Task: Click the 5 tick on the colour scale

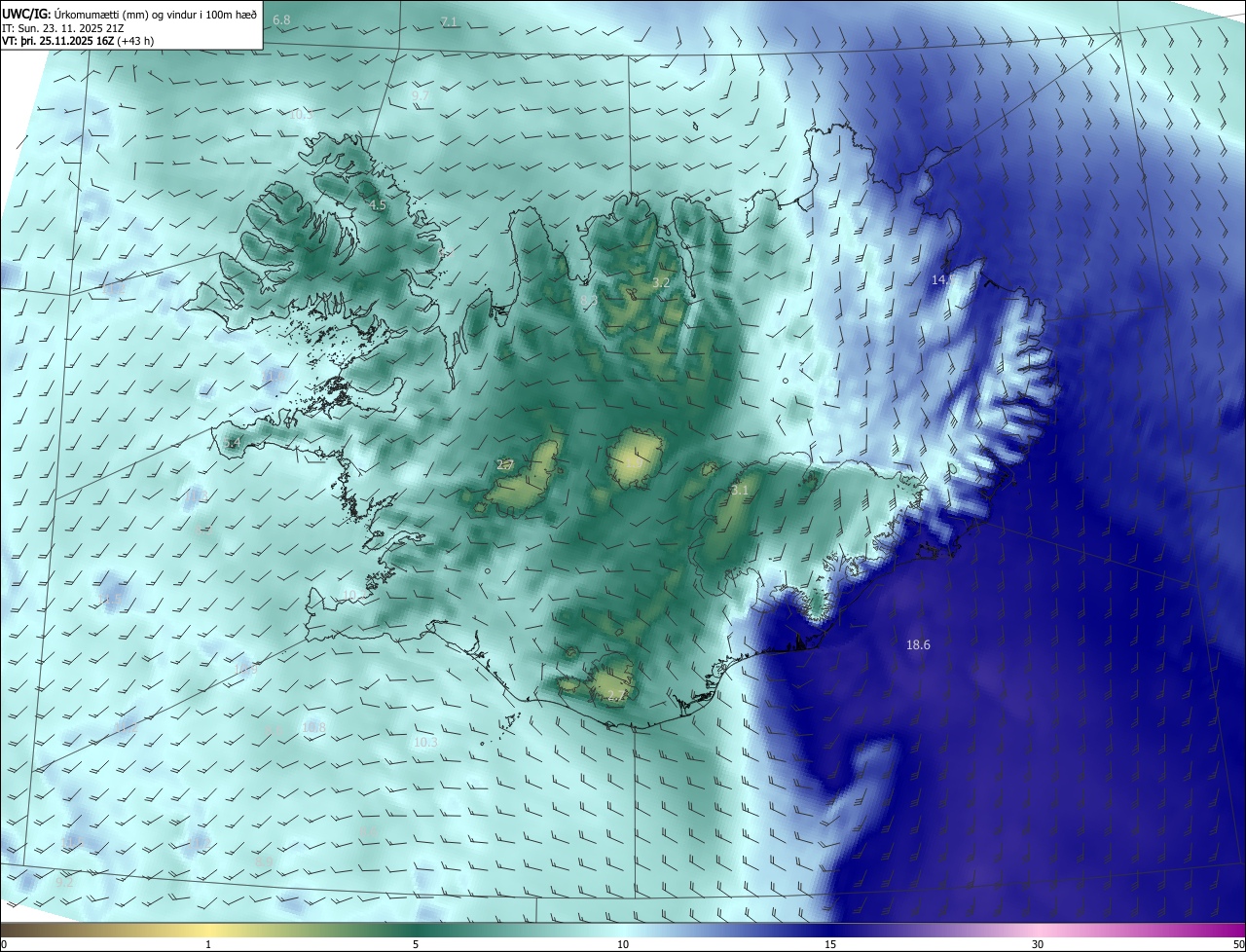Action: point(416,944)
